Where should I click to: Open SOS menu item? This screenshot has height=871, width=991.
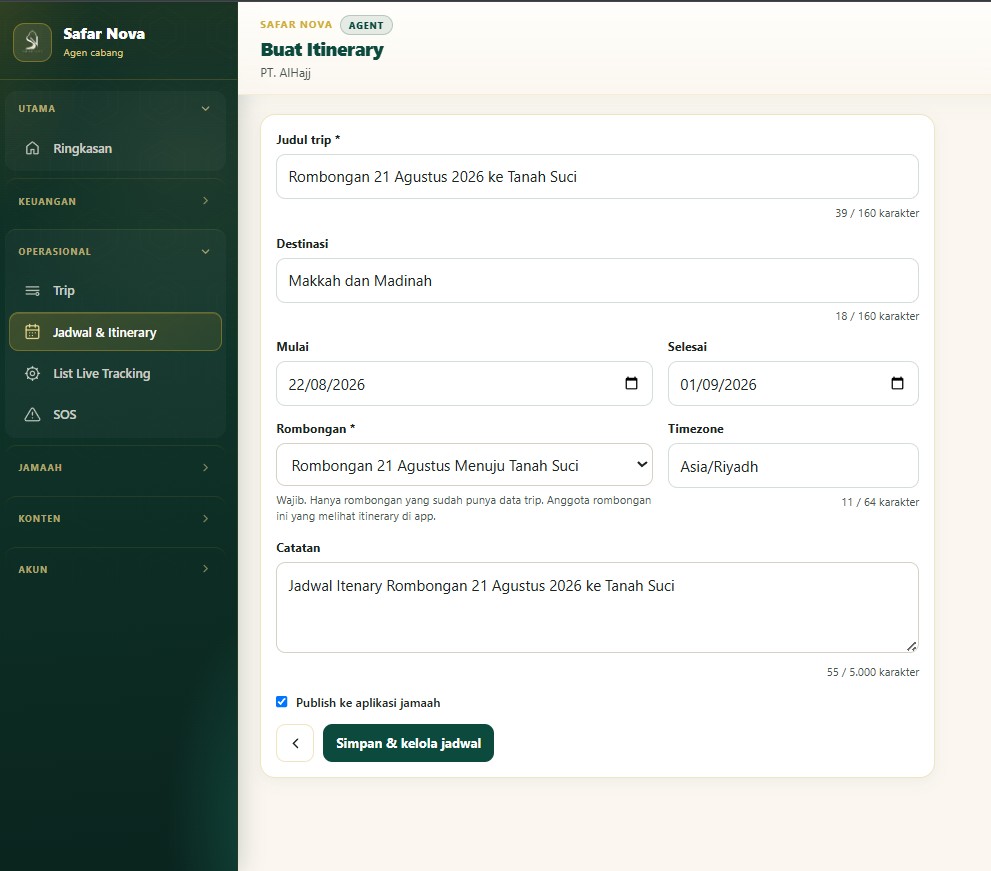116,415
